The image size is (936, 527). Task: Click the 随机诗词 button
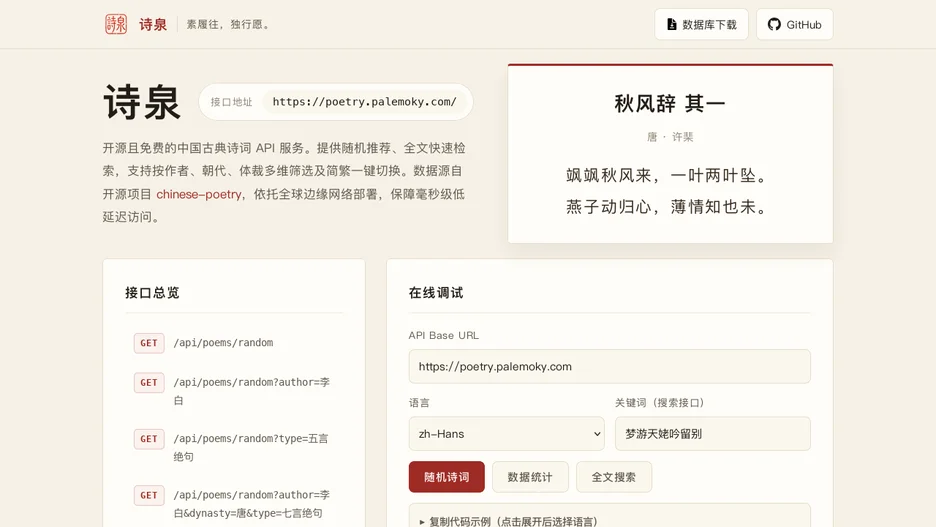tap(447, 477)
